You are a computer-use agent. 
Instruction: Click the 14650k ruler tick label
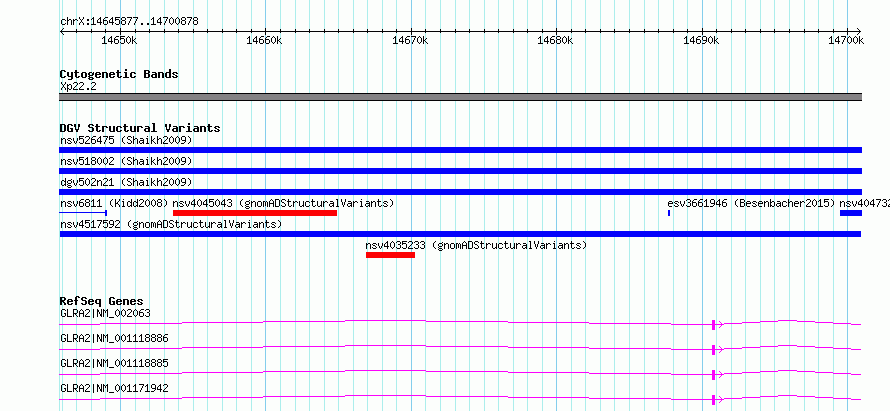[x=119, y=40]
